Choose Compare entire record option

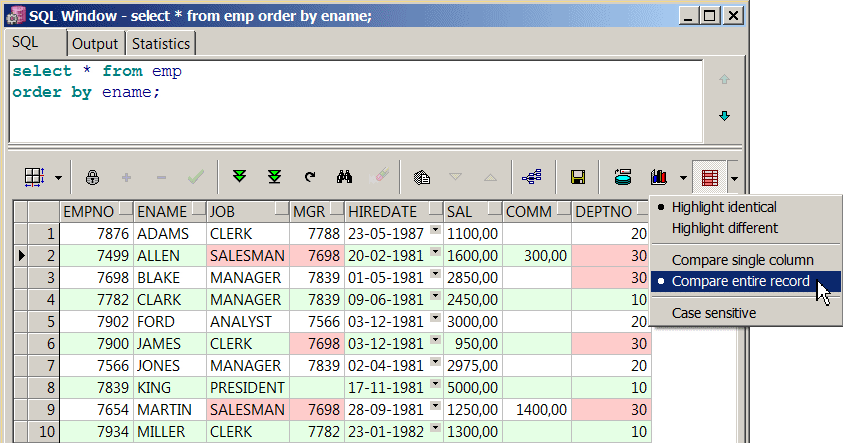[x=740, y=282]
